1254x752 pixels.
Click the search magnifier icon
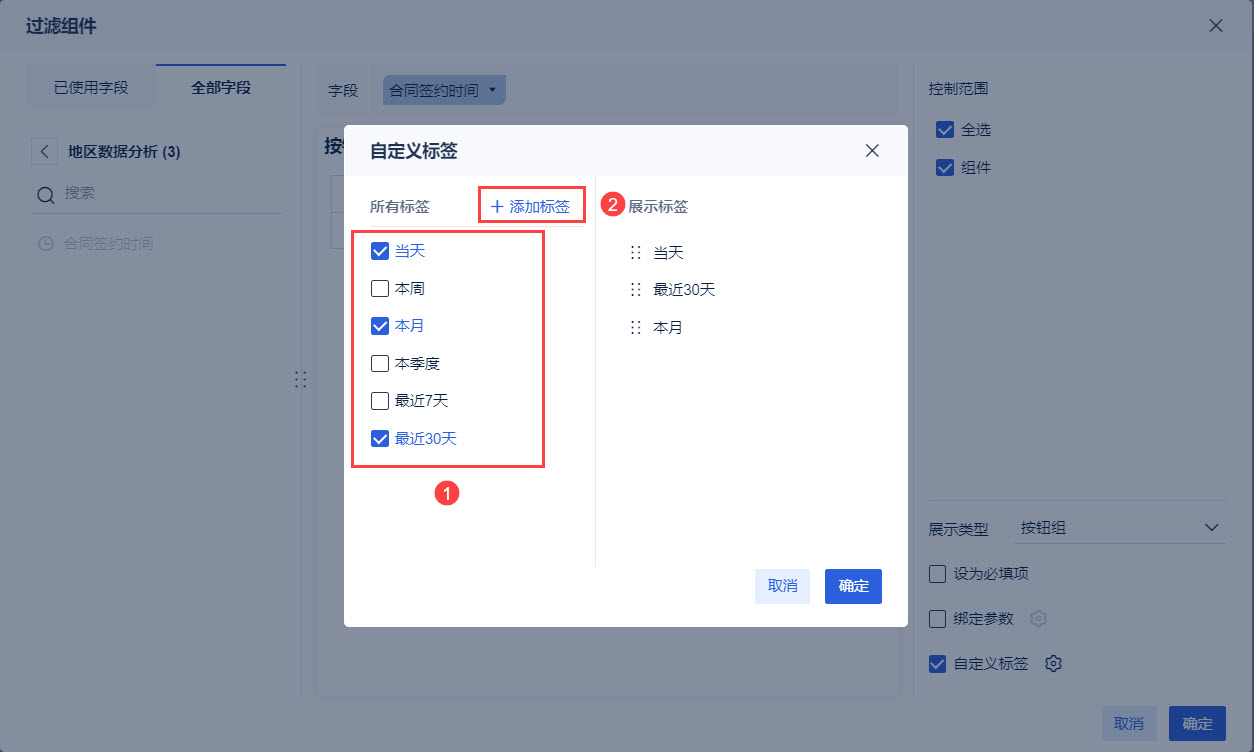[x=45, y=195]
